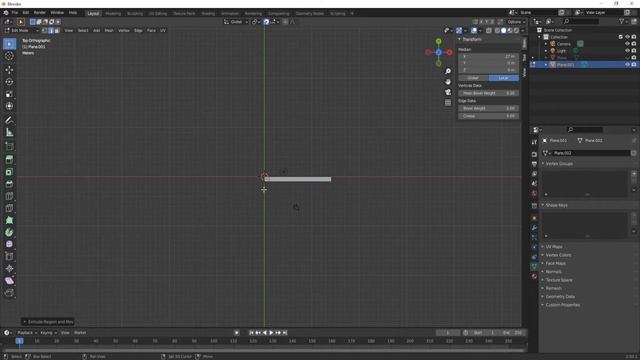
Task: Select the Measure tool
Action: pos(9,132)
